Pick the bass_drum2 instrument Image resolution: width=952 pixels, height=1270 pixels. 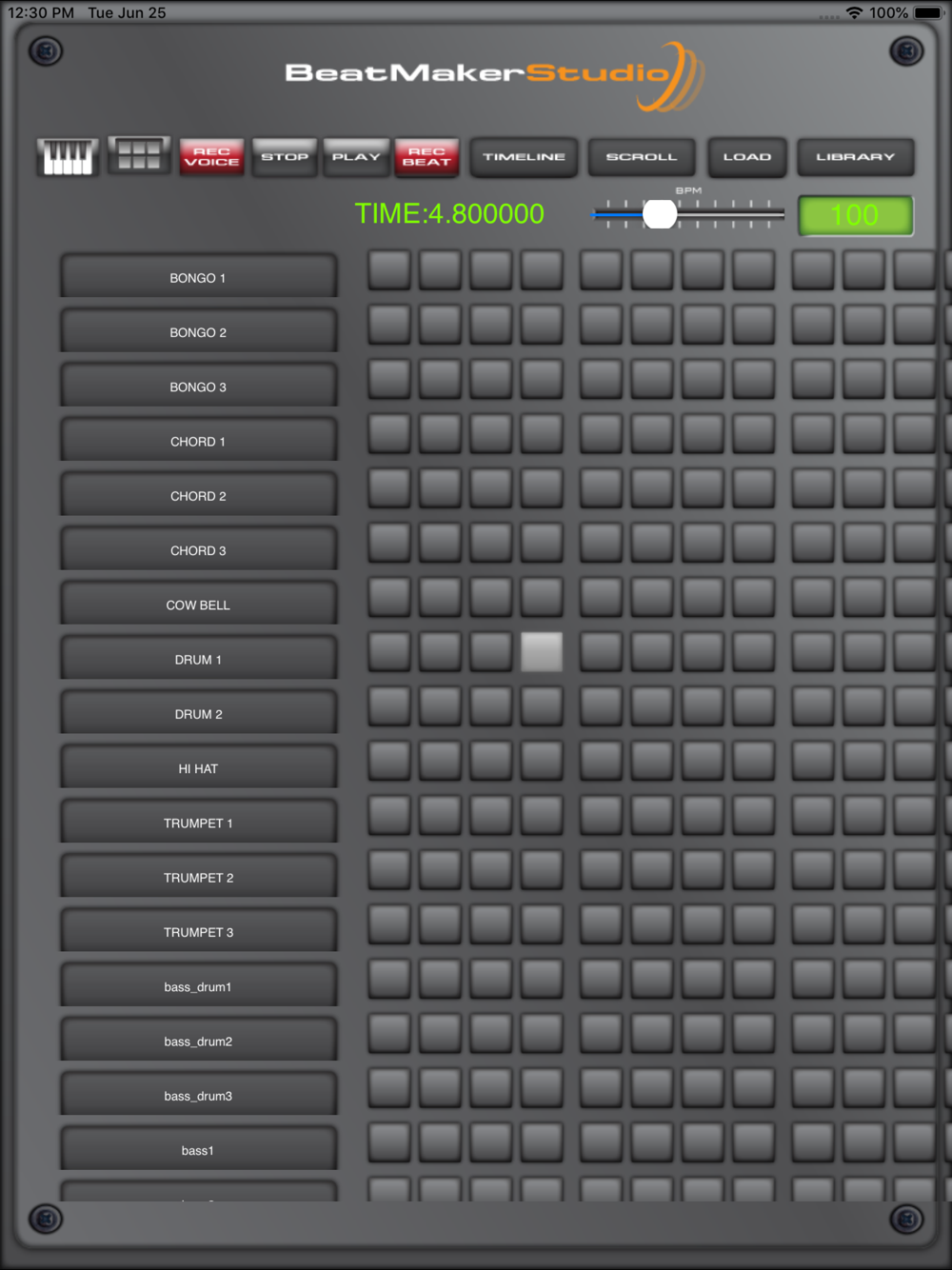198,1040
